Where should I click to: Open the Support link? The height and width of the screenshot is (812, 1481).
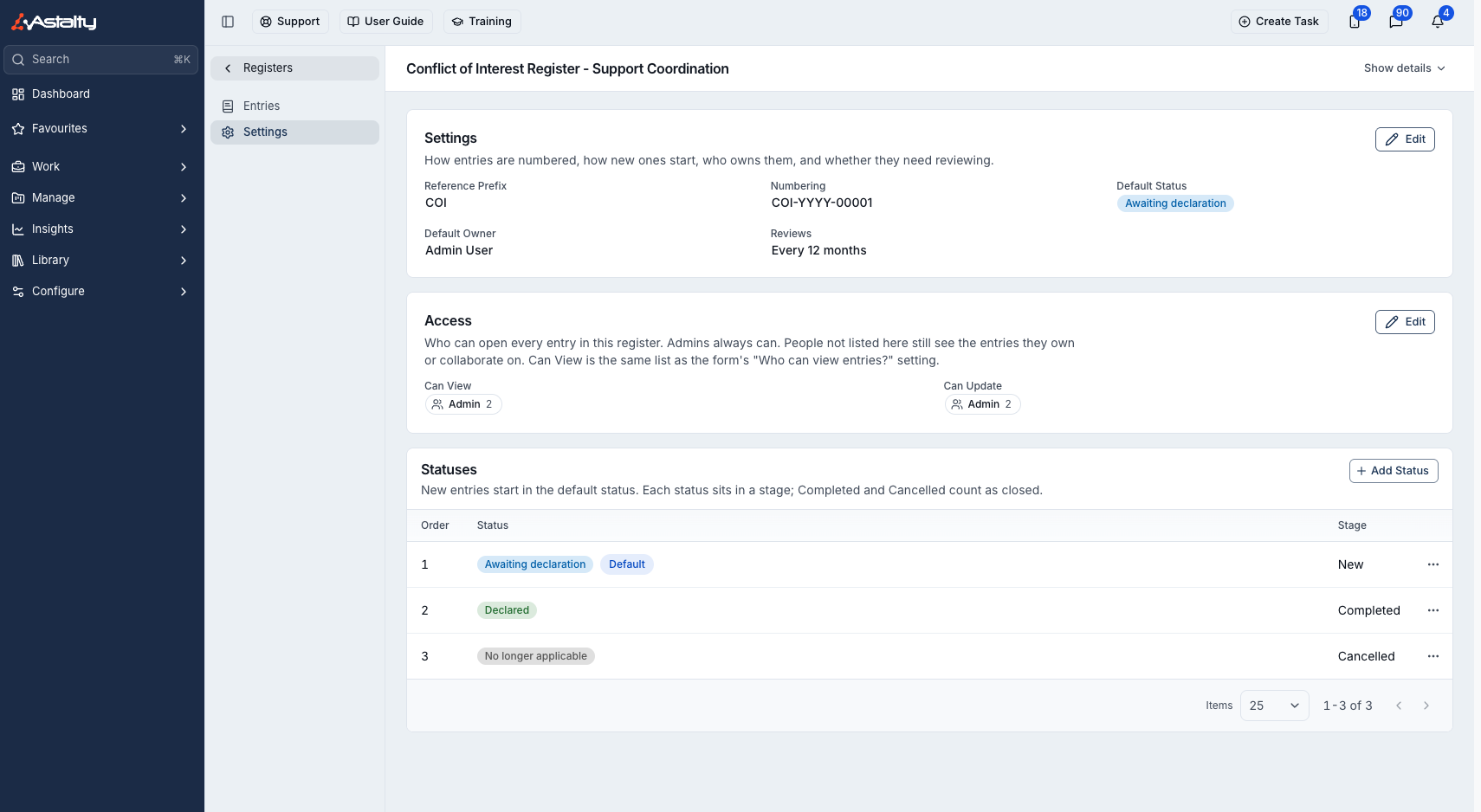(290, 22)
